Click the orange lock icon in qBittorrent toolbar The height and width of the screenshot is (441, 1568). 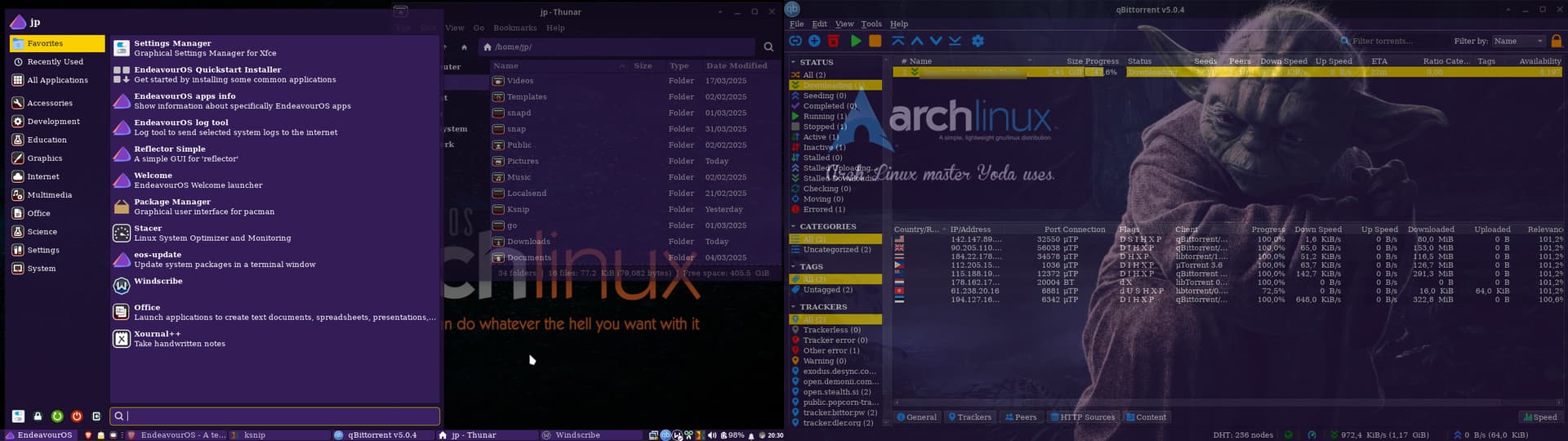1557,41
